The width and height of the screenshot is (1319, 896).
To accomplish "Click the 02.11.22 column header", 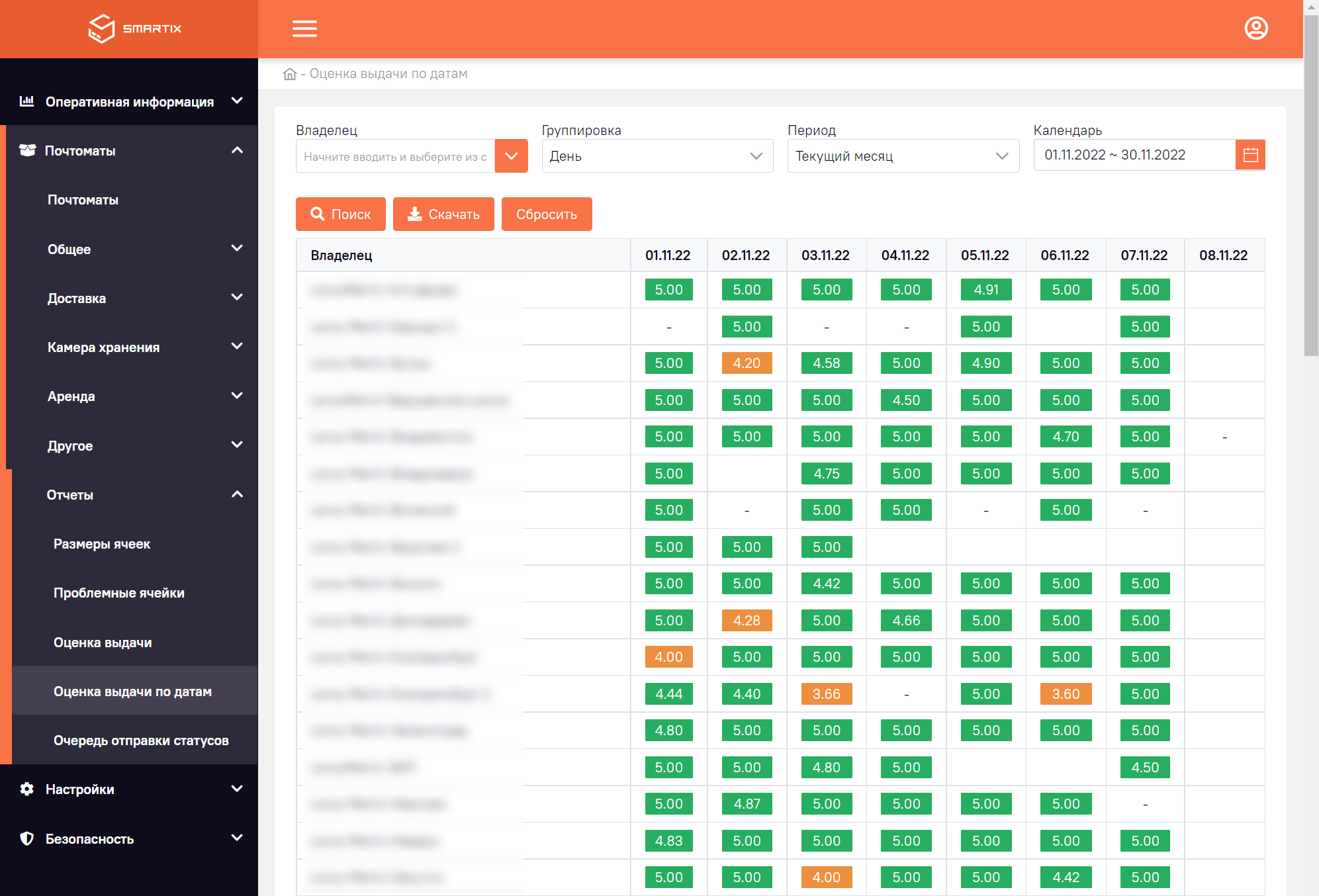I will point(746,255).
